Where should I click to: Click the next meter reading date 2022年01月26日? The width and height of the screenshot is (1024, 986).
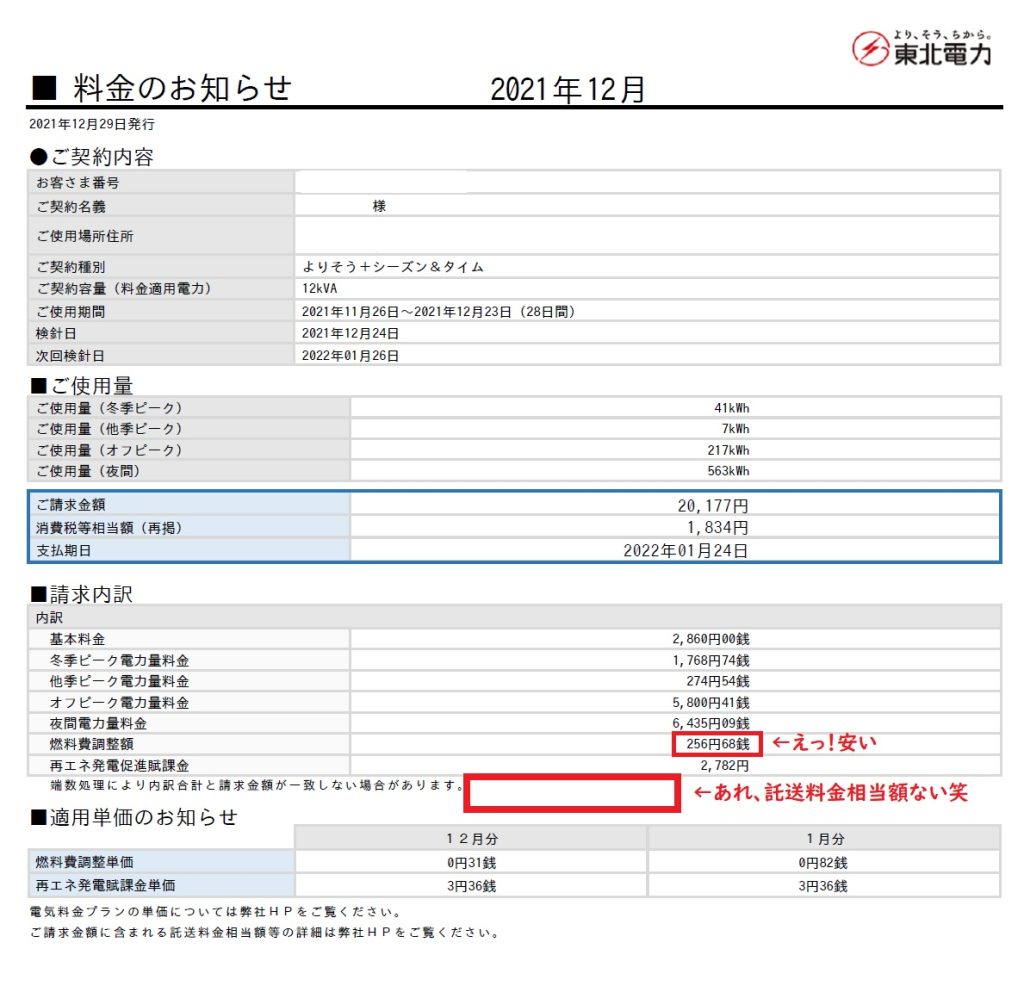tap(350, 355)
